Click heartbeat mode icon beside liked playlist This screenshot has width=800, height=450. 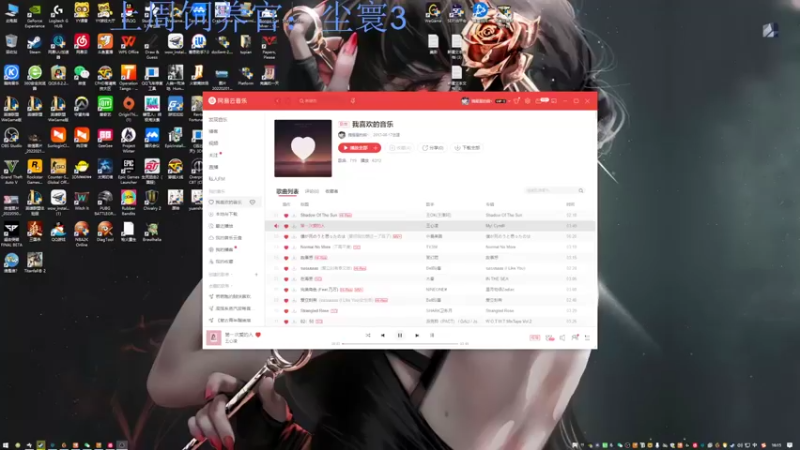click(253, 203)
